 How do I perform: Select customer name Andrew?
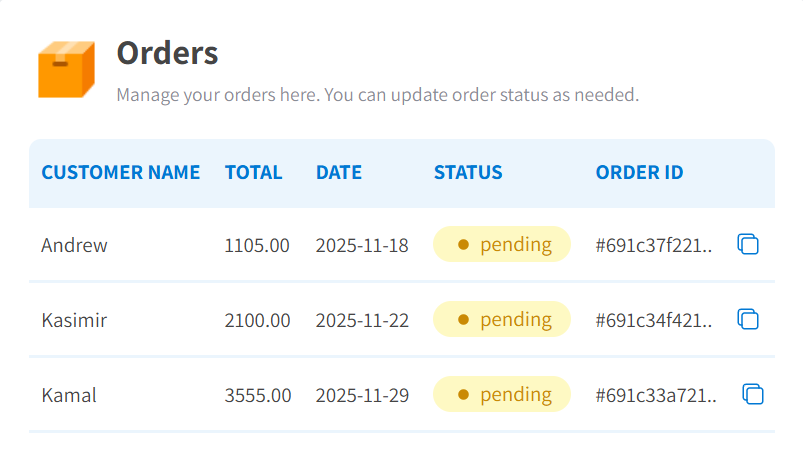point(74,245)
